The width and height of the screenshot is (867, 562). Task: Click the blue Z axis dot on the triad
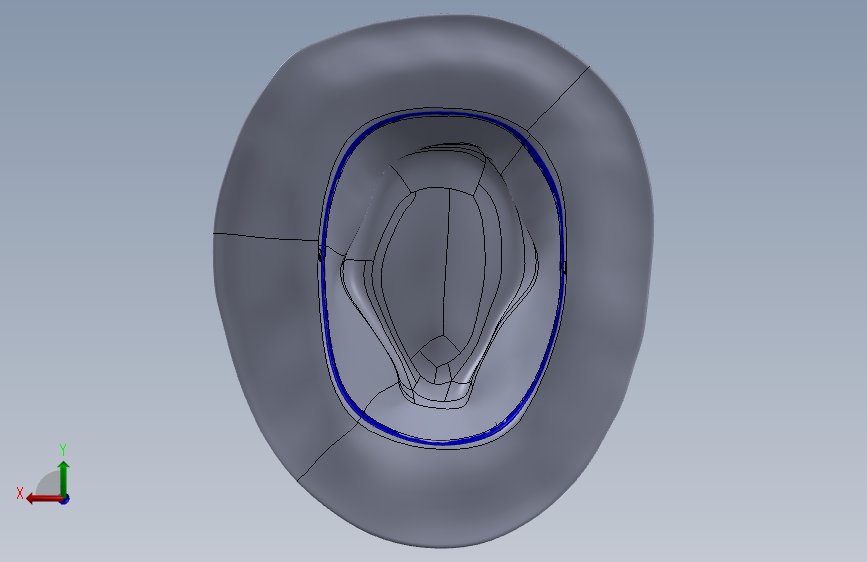[65, 500]
